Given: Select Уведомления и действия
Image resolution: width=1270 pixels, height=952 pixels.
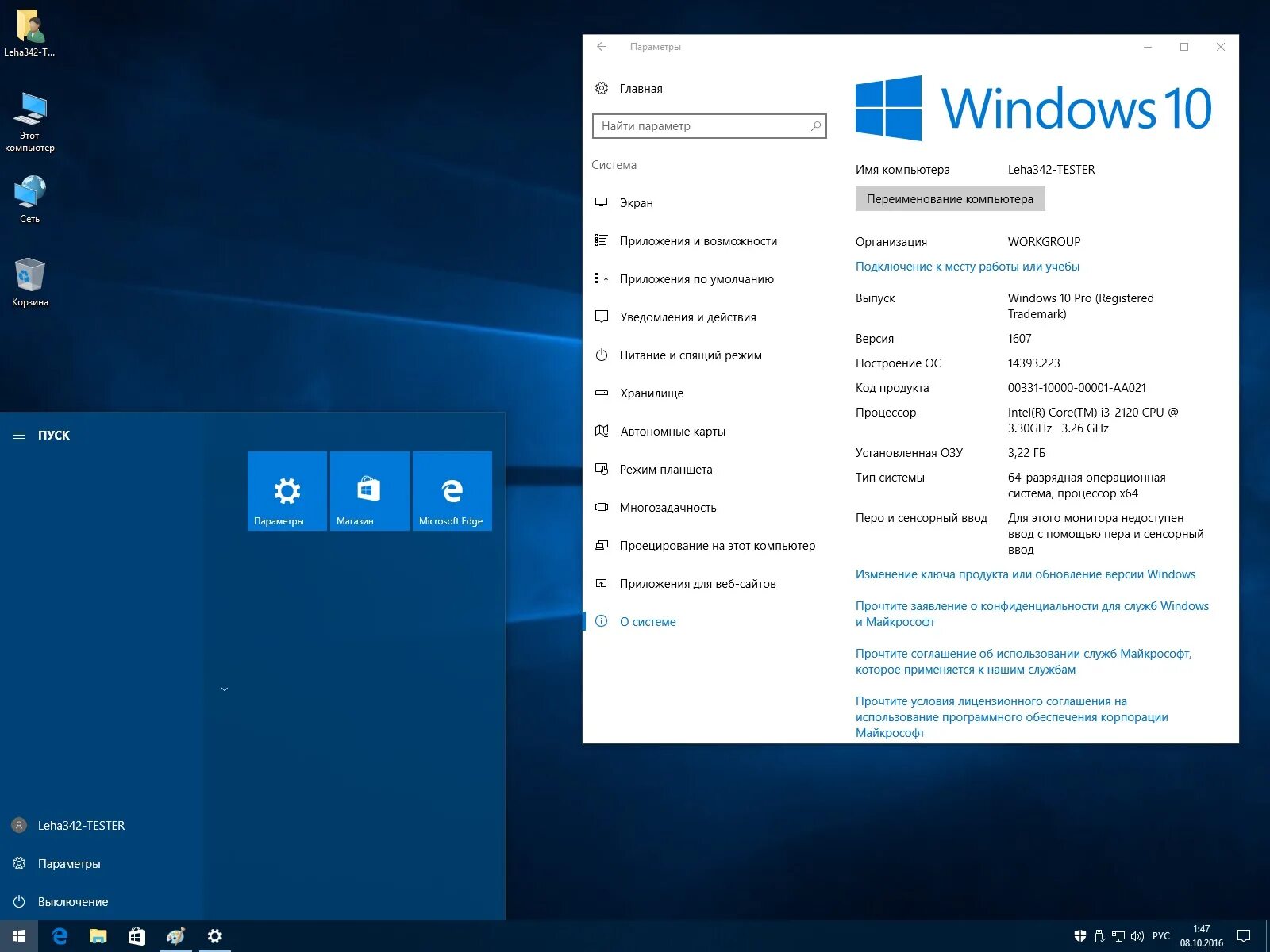Looking at the screenshot, I should tap(687, 317).
